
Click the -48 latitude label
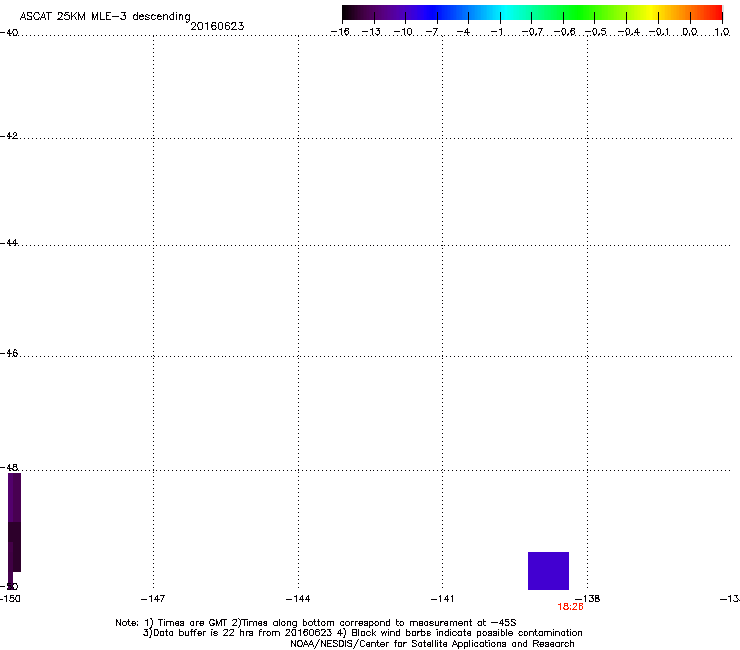9,467
